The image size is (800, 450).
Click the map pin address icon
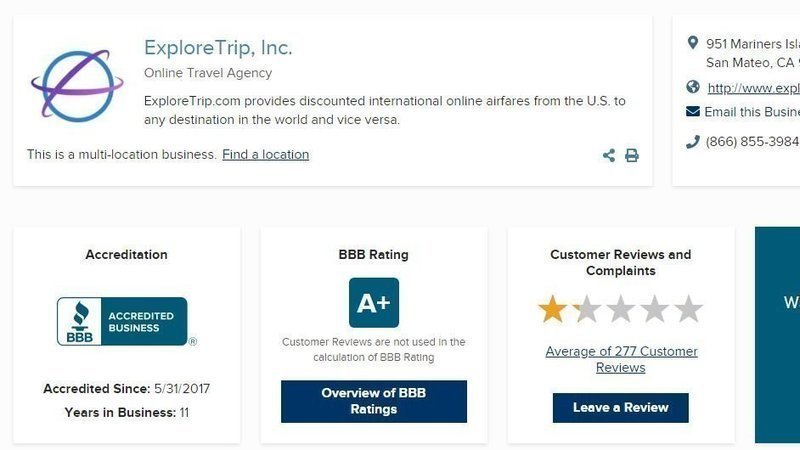692,43
